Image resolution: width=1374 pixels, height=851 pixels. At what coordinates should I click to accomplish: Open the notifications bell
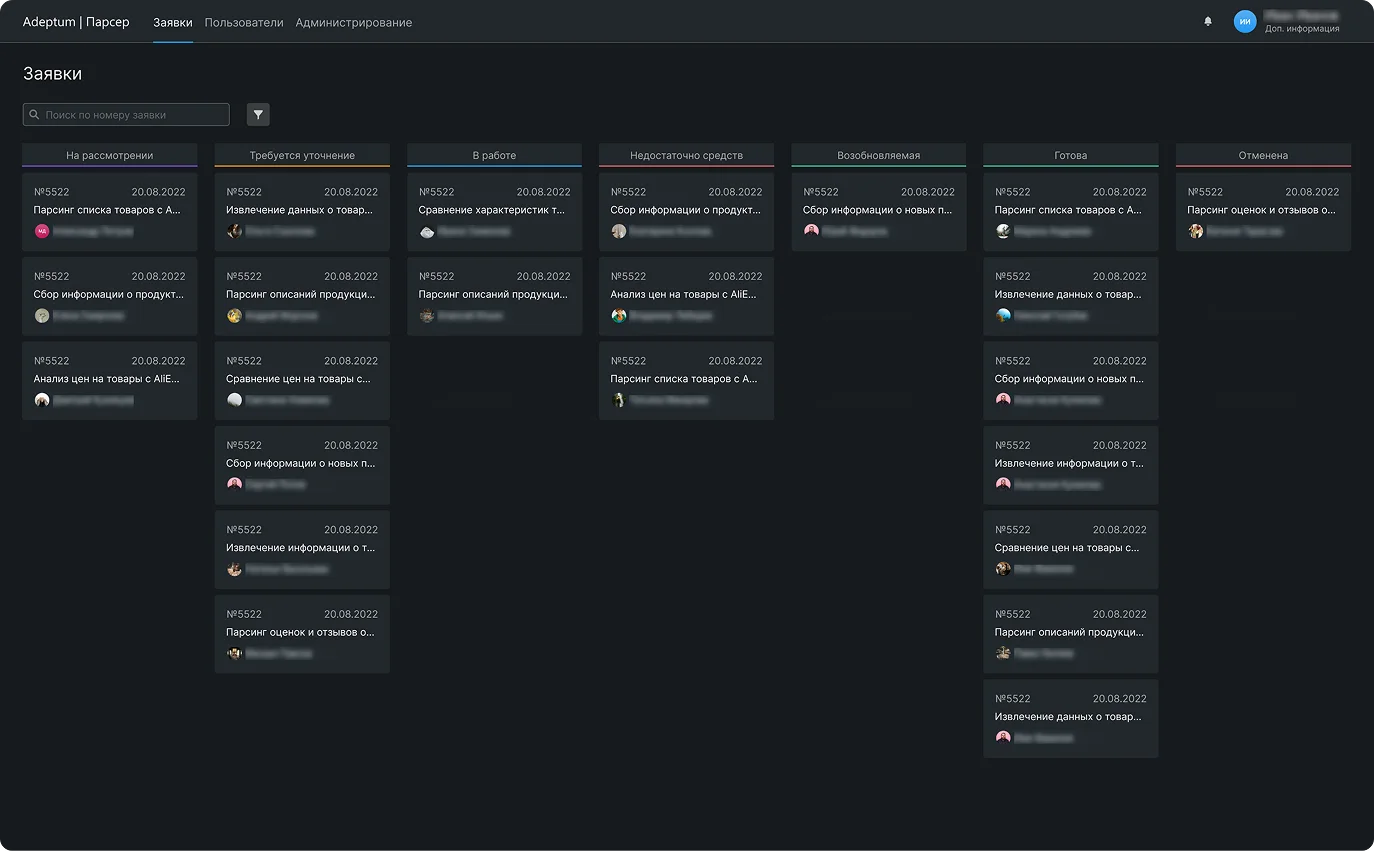coord(1208,21)
